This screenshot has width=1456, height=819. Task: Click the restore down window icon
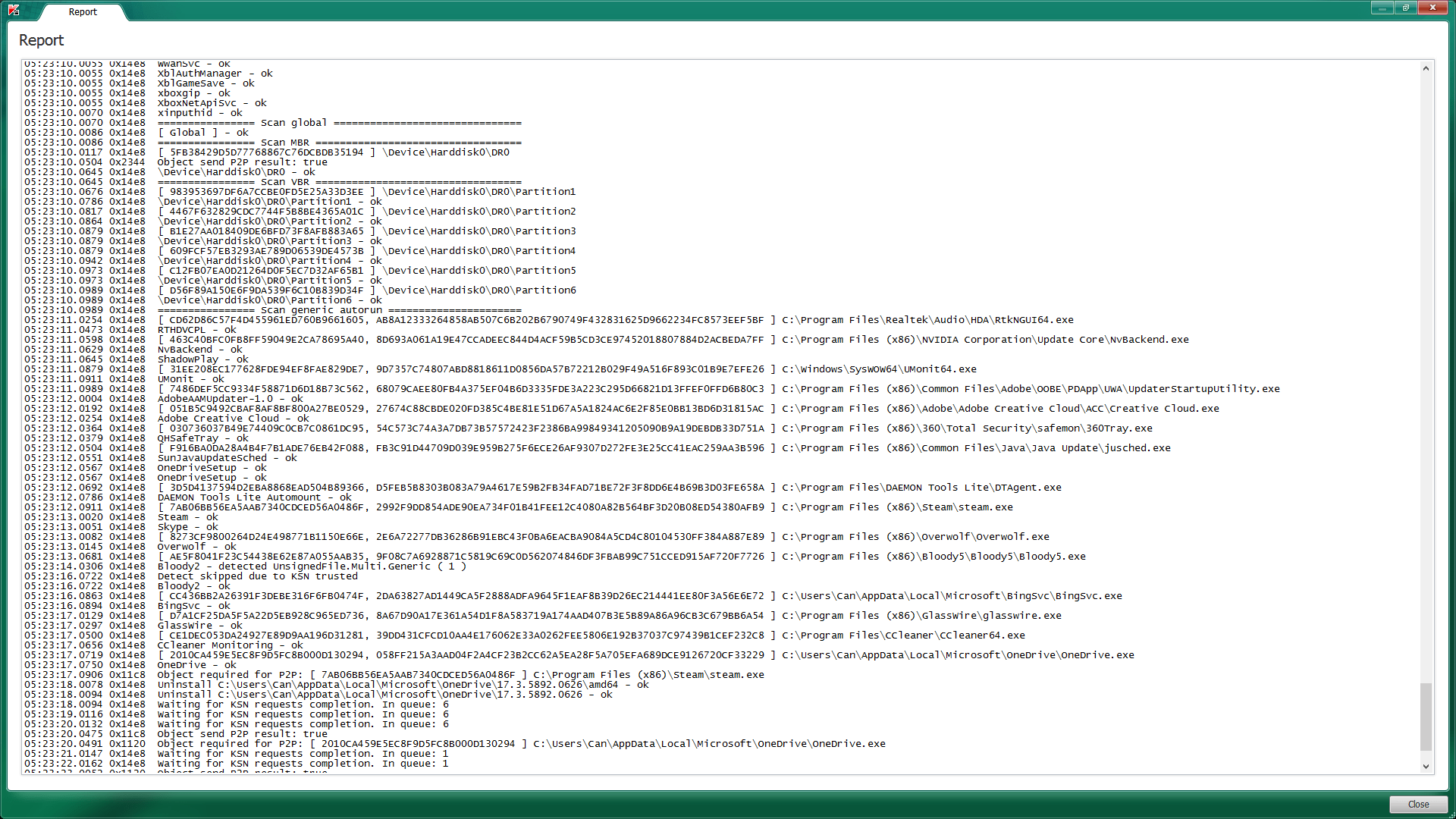(1405, 8)
